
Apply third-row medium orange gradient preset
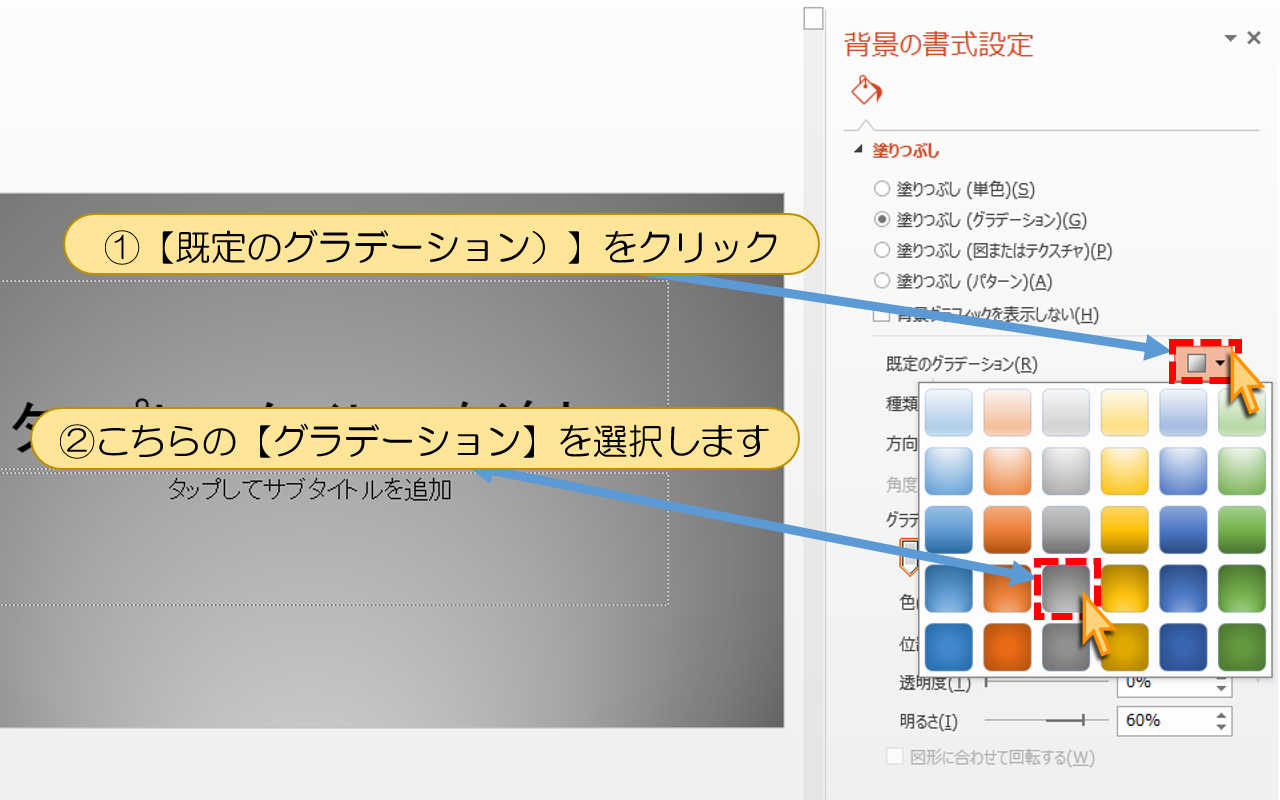click(1007, 530)
